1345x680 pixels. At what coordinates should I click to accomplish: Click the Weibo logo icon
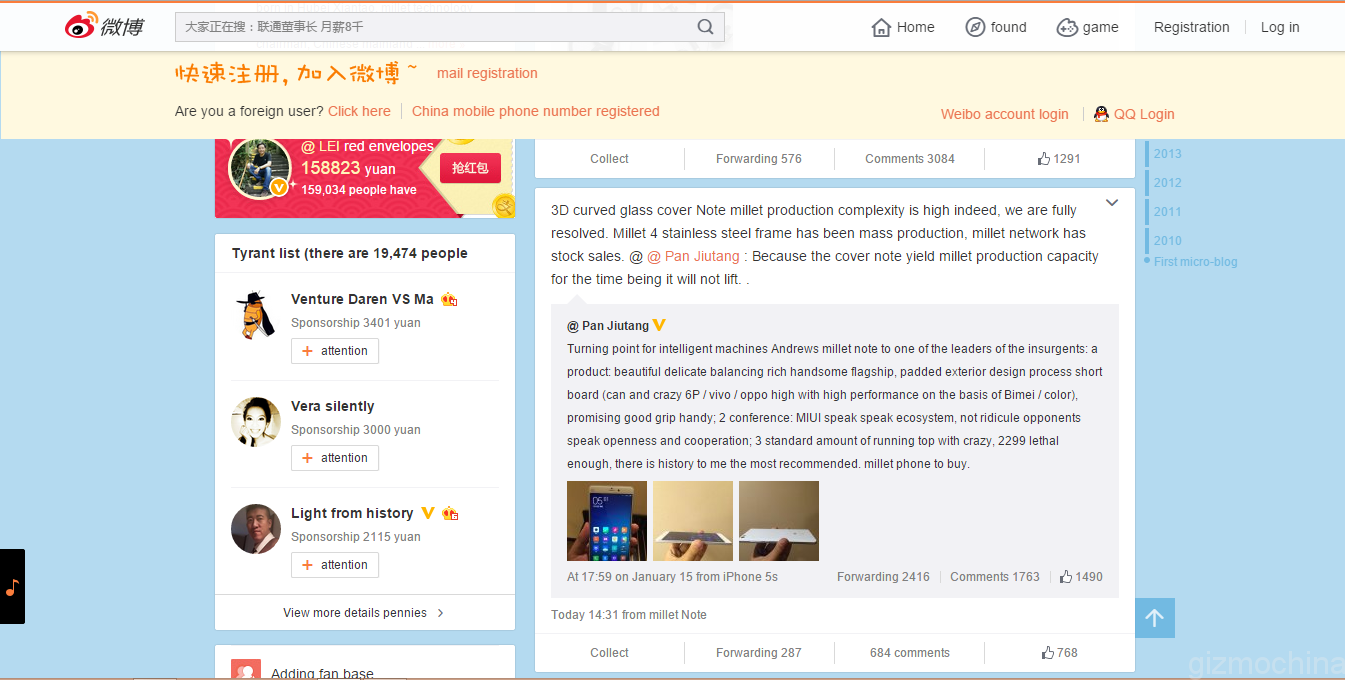(x=82, y=26)
